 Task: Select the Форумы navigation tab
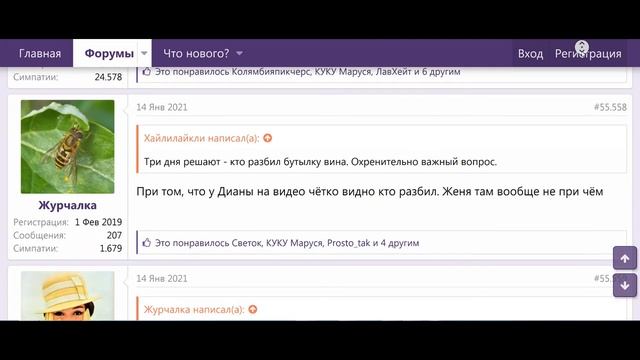109,53
